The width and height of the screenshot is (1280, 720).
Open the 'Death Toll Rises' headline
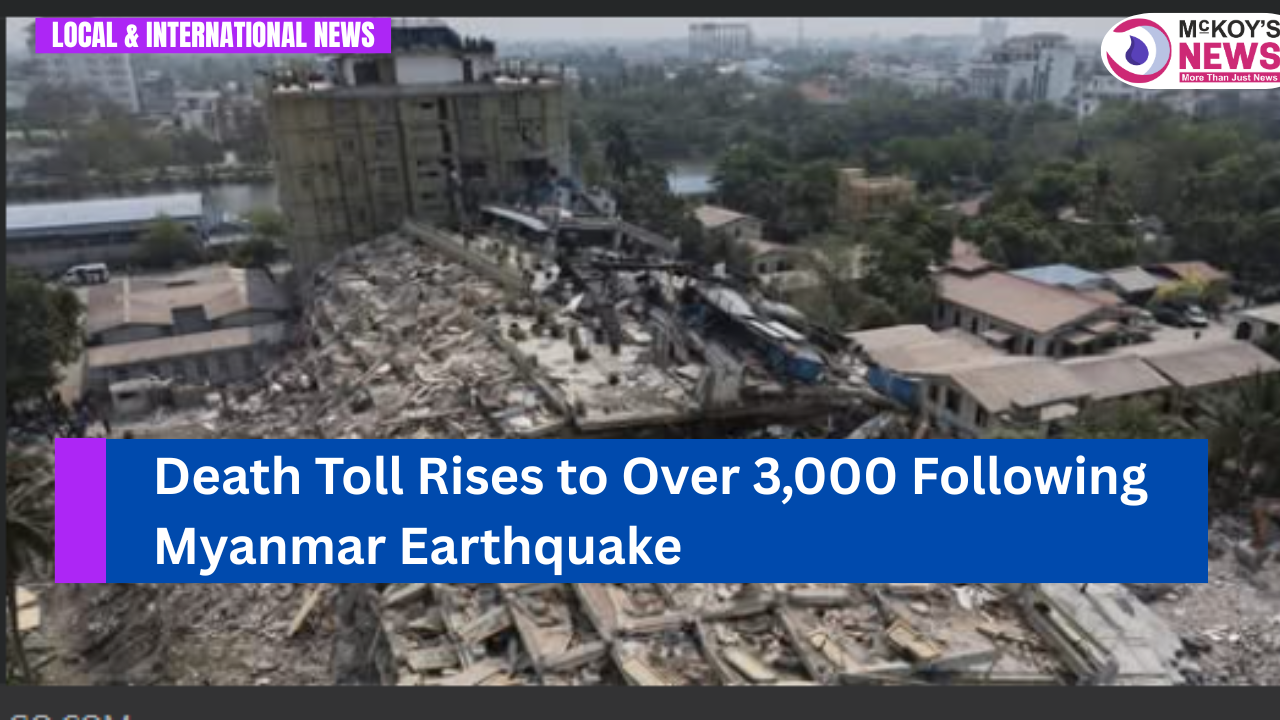click(650, 511)
